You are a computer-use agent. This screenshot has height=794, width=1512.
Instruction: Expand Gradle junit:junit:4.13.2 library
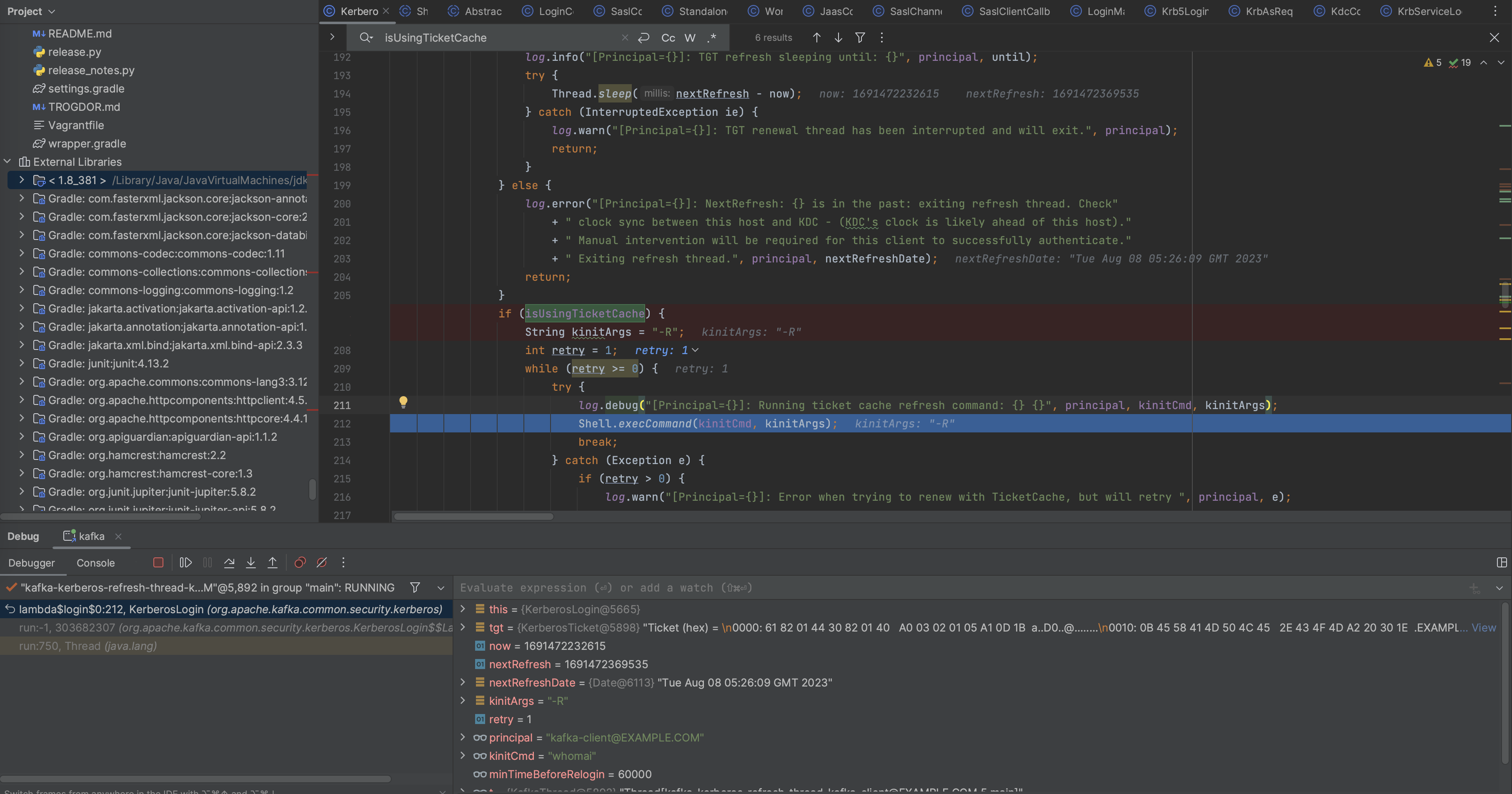pyautogui.click(x=22, y=363)
